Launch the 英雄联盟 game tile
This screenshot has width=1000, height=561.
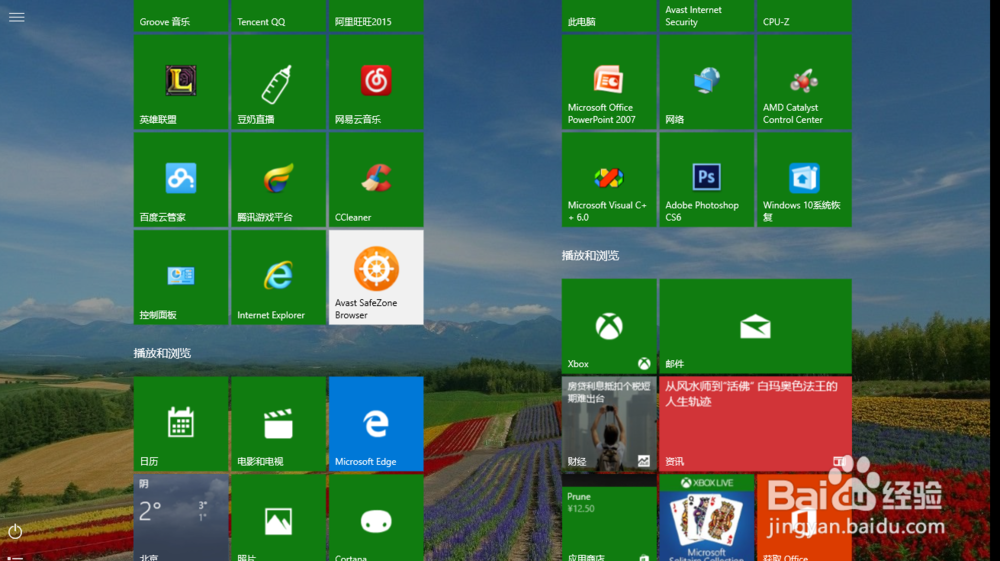(x=181, y=82)
